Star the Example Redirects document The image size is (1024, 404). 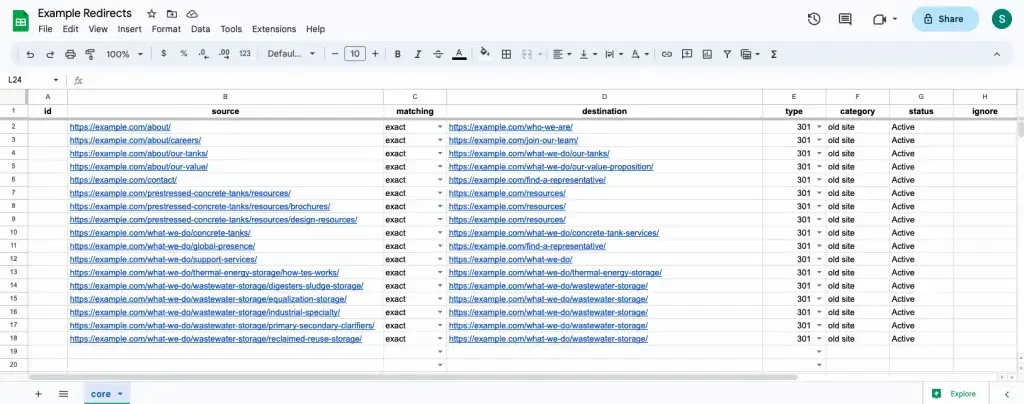point(151,14)
